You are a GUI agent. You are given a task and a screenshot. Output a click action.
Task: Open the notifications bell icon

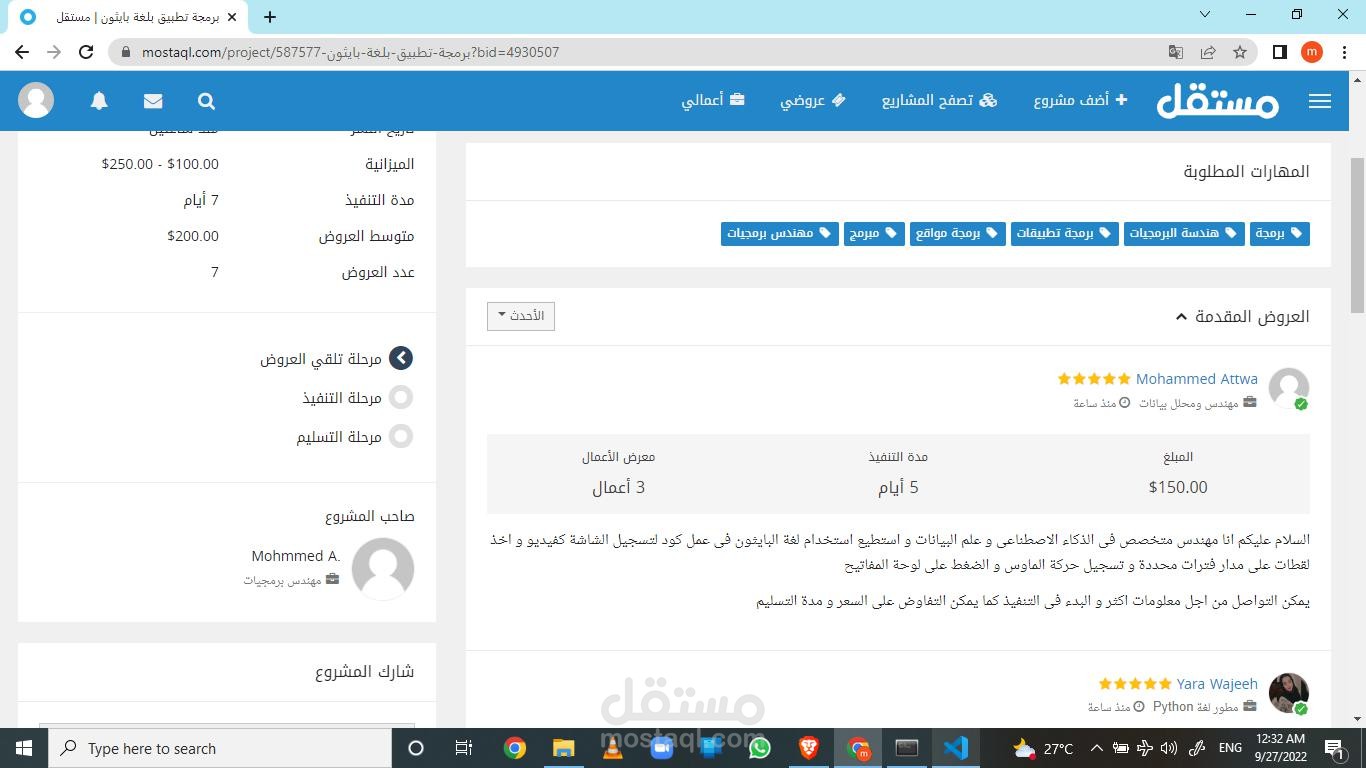[x=99, y=101]
